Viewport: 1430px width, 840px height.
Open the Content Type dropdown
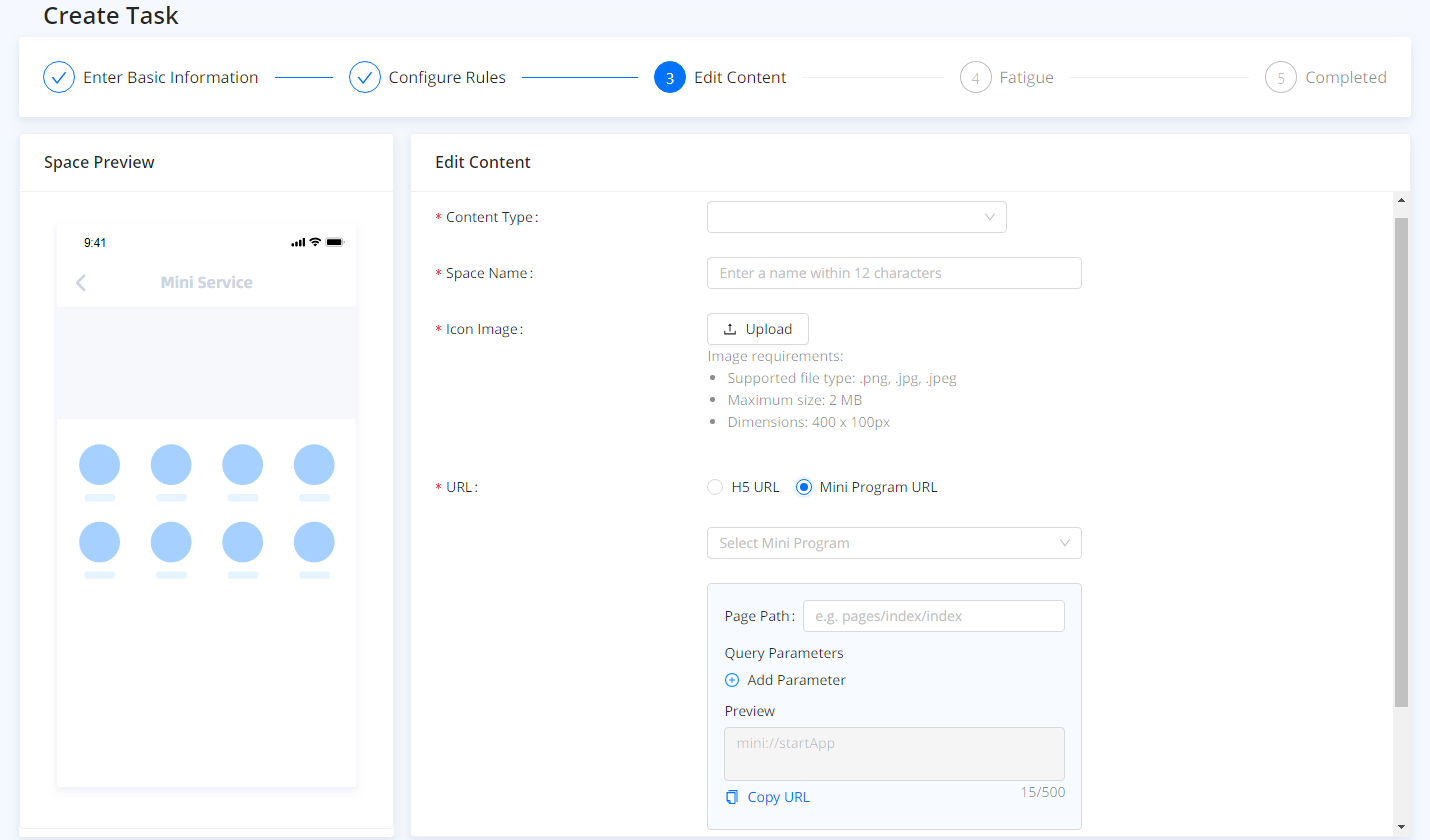tap(856, 217)
